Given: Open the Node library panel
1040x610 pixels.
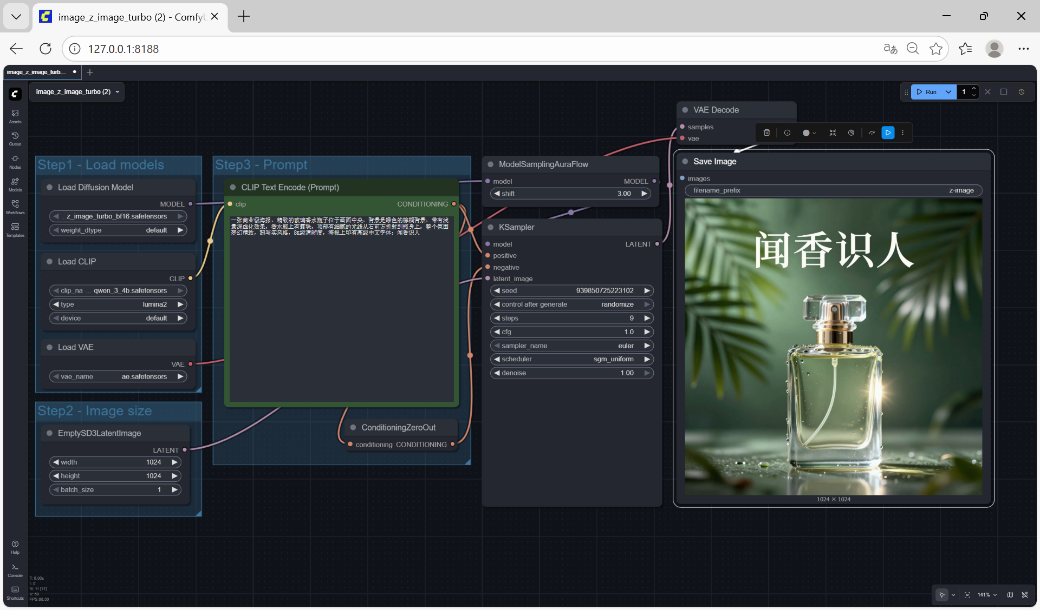Looking at the screenshot, I should [x=15, y=161].
